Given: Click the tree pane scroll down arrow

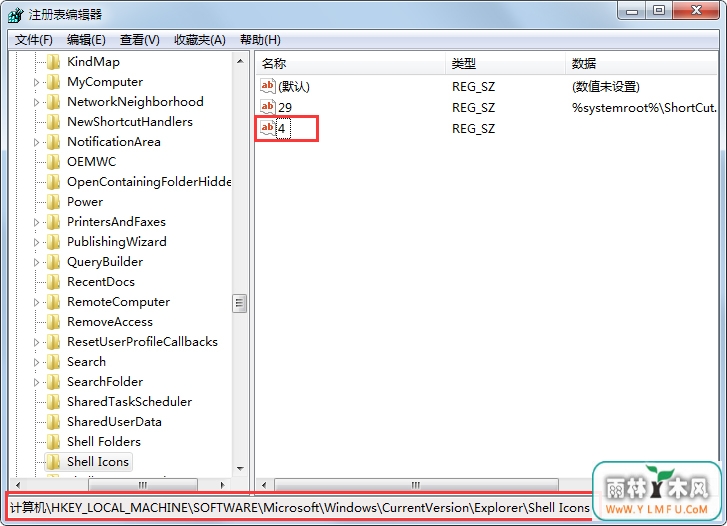Looking at the screenshot, I should pos(240,468).
